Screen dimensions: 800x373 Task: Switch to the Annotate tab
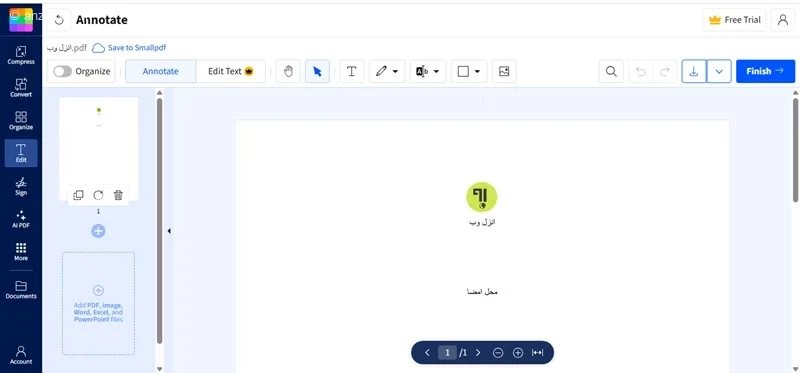[160, 71]
